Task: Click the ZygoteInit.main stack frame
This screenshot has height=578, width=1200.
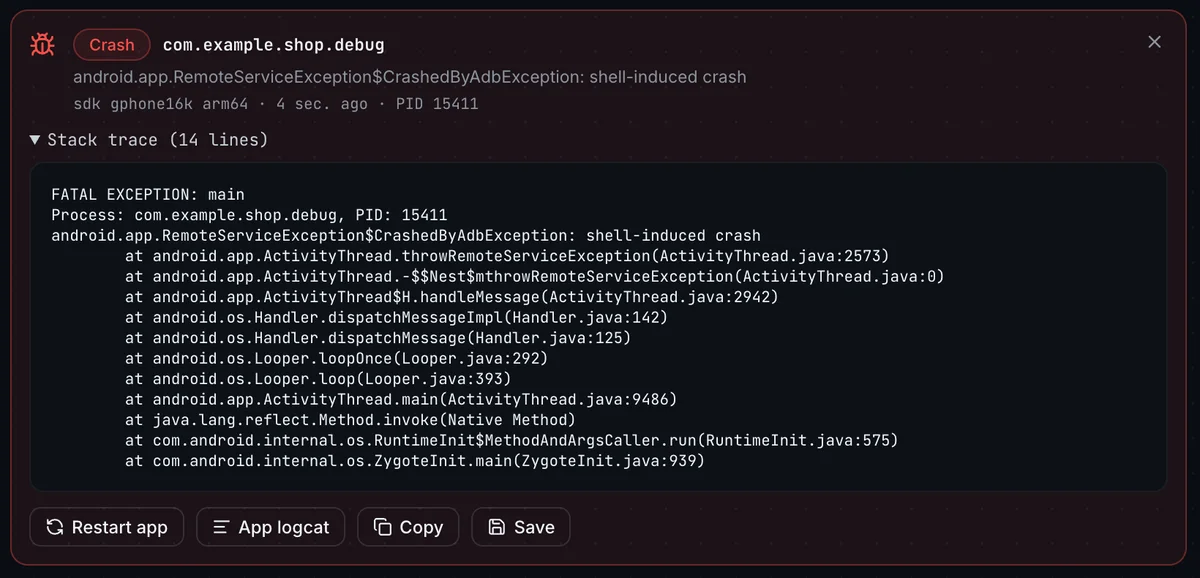Action: (415, 461)
